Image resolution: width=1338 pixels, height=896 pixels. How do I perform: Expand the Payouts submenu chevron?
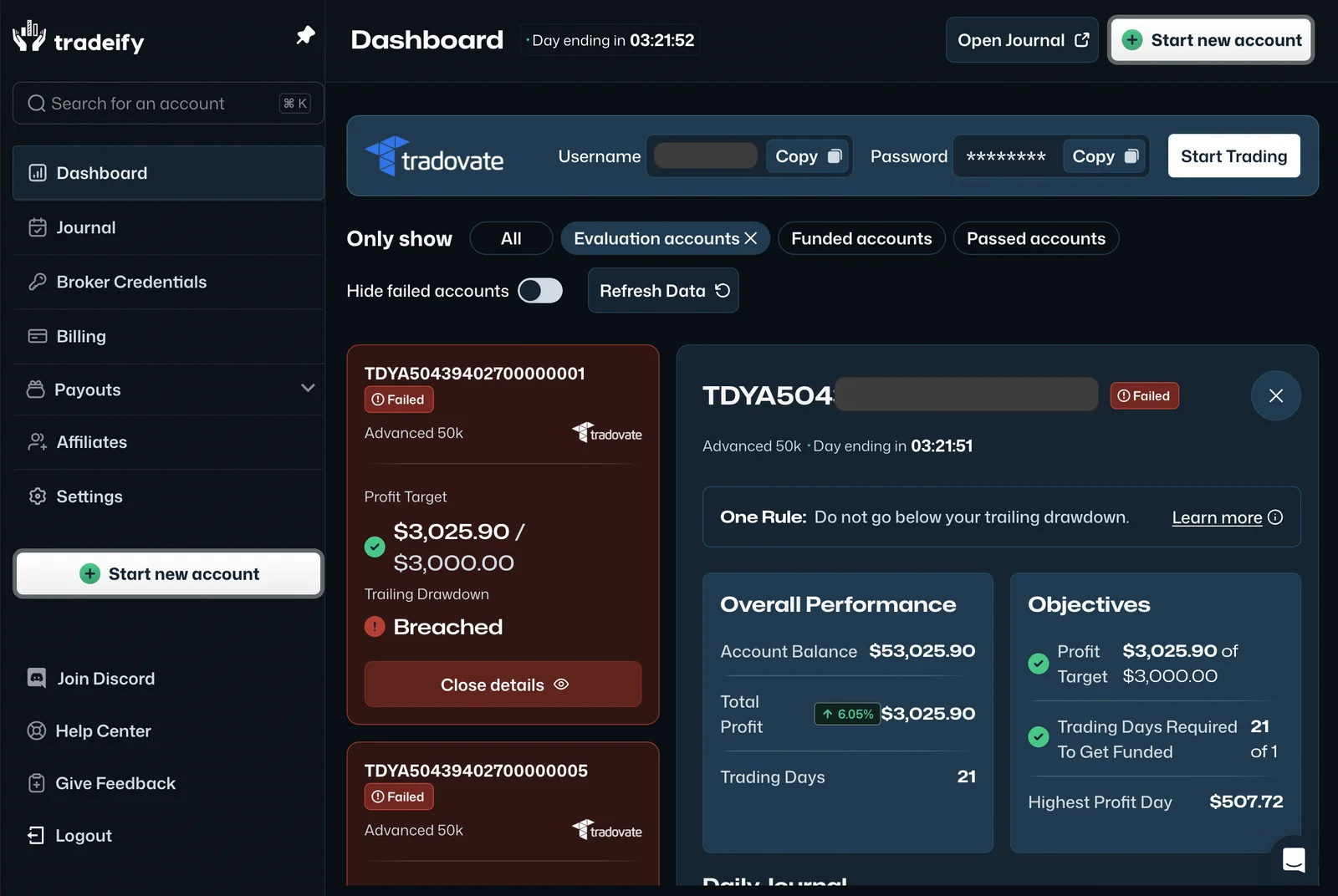pyautogui.click(x=308, y=388)
